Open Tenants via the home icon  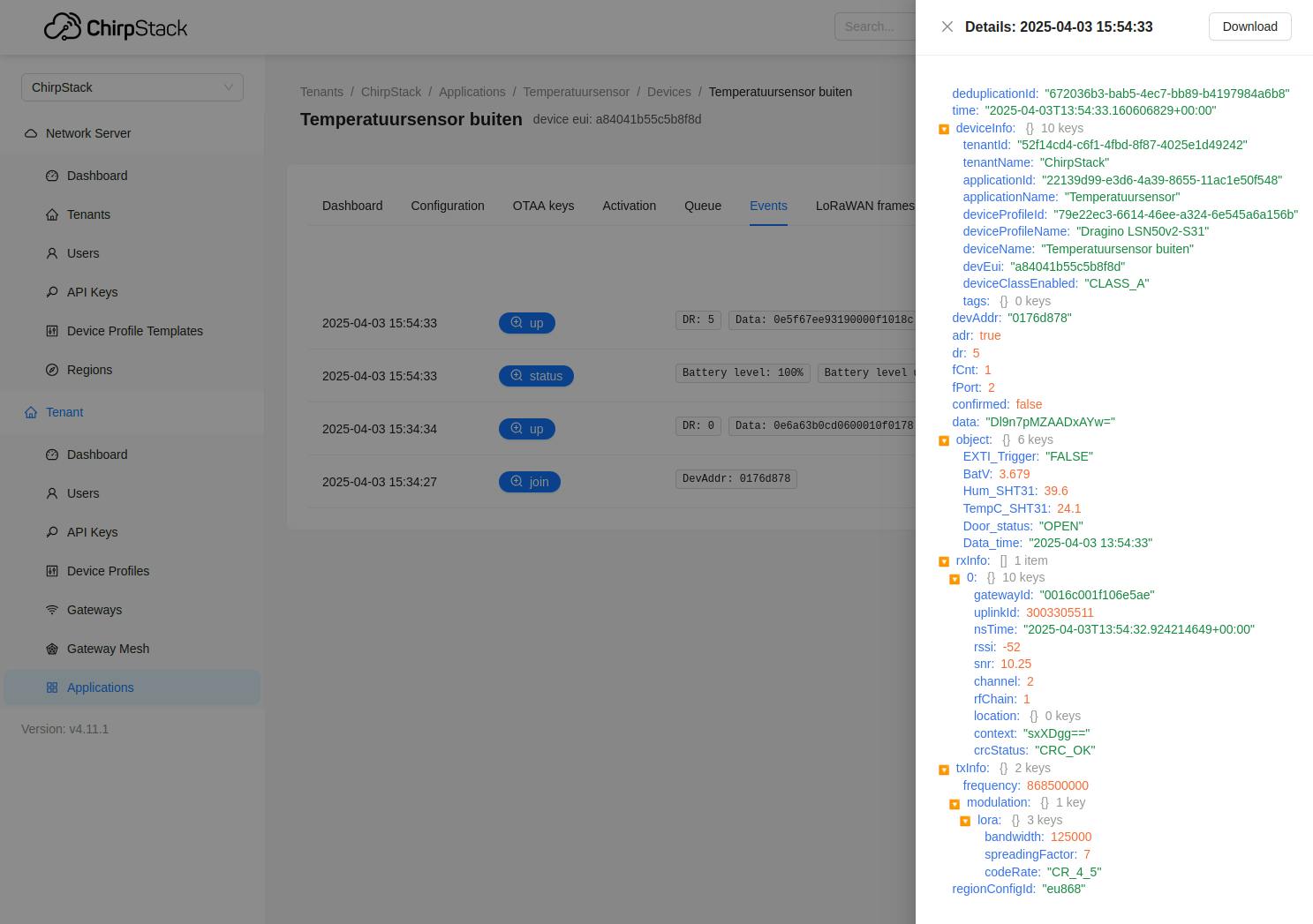coord(52,214)
